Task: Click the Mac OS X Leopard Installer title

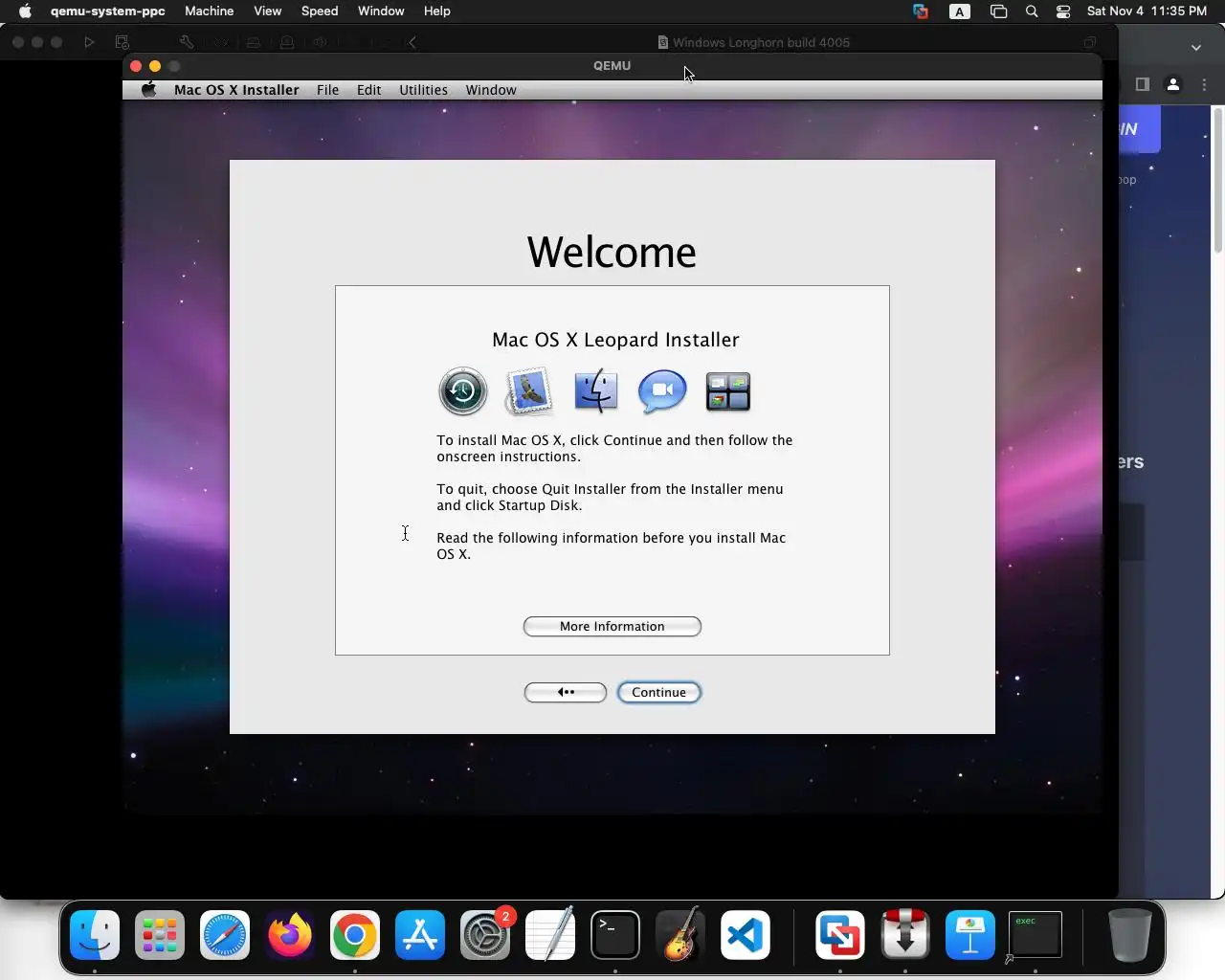Action: click(x=615, y=340)
